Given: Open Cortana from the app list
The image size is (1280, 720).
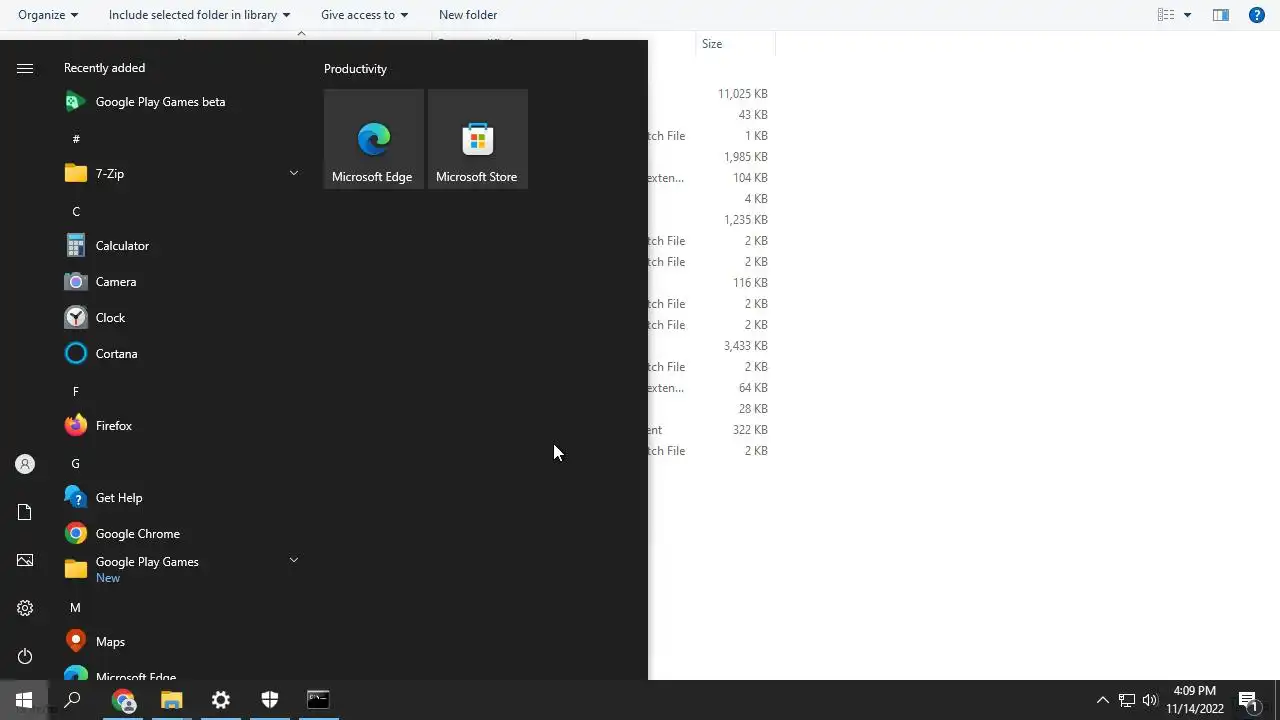Looking at the screenshot, I should pos(180,354).
